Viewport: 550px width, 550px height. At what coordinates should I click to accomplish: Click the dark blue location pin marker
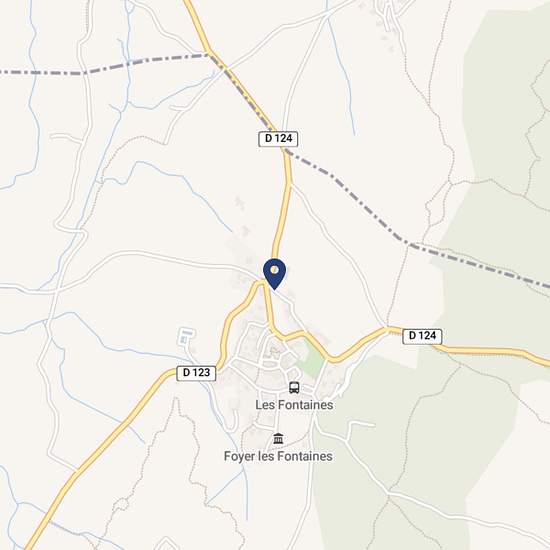(x=275, y=274)
